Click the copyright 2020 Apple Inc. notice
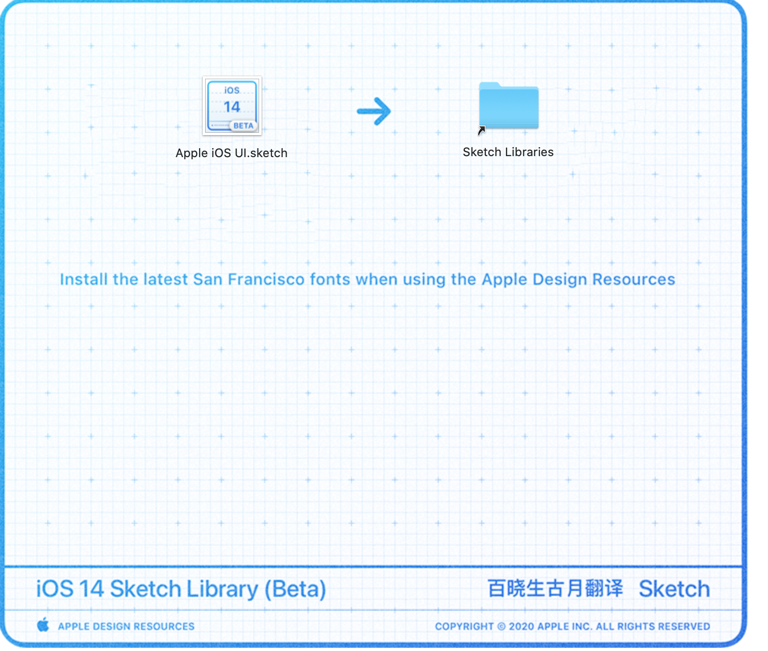Screen dimensions: 768x651 (573, 627)
